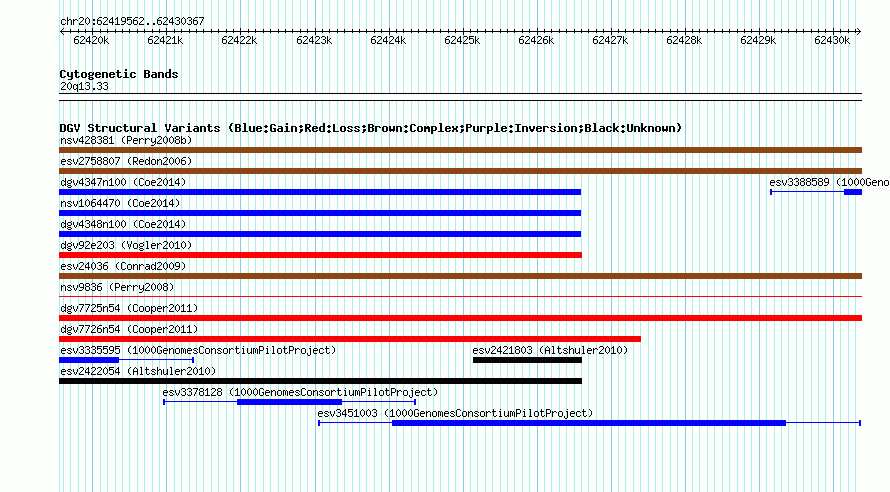Viewport: 890px width, 492px height.
Task: Open variant label dgv92e203 (Vogler2010)
Action: 126,245
